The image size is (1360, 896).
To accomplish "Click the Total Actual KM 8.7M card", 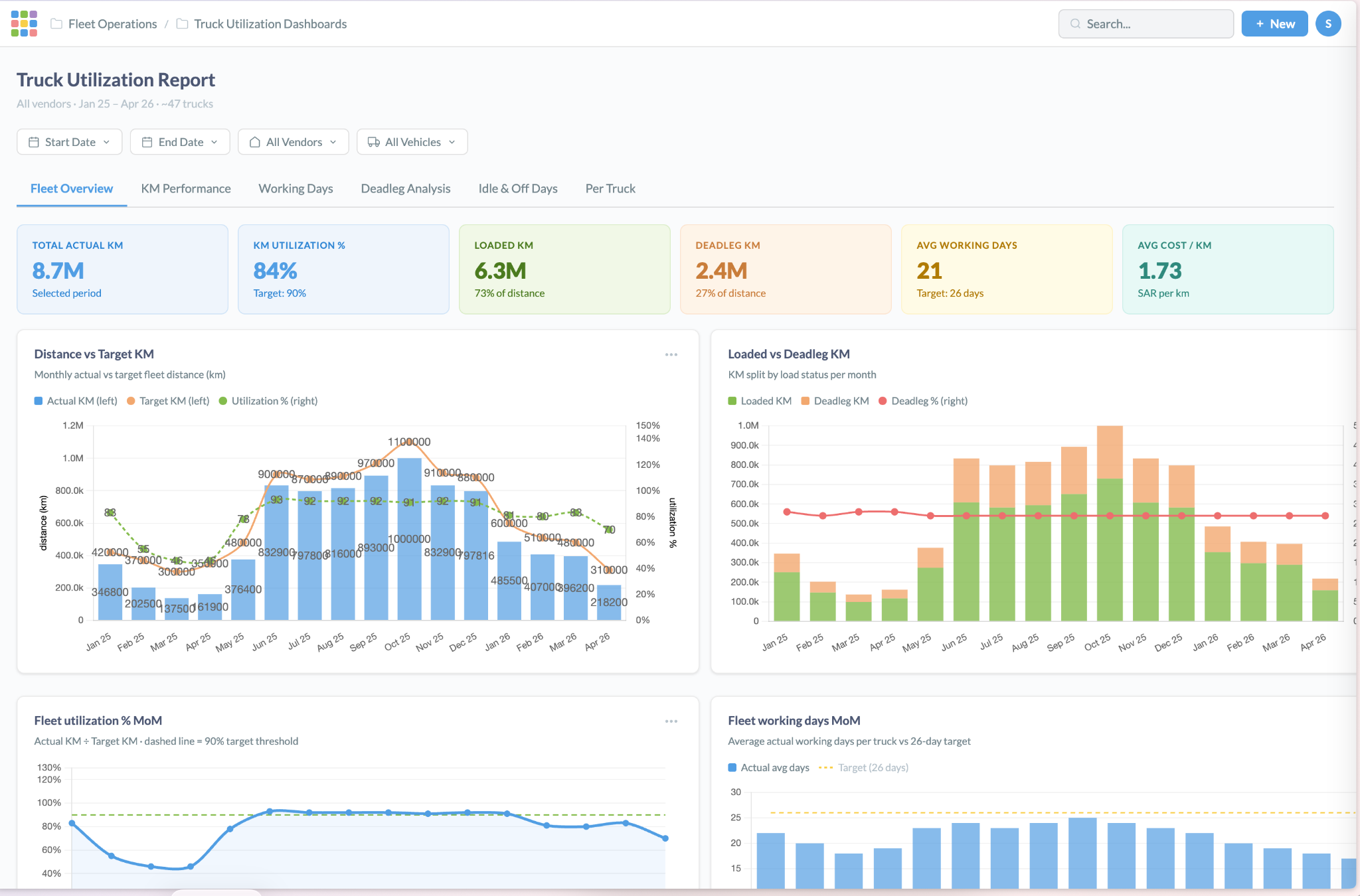I will coord(122,269).
